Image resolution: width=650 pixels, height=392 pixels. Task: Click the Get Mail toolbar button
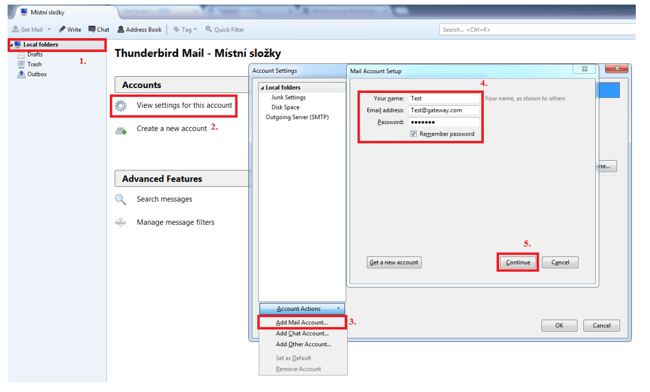click(27, 29)
